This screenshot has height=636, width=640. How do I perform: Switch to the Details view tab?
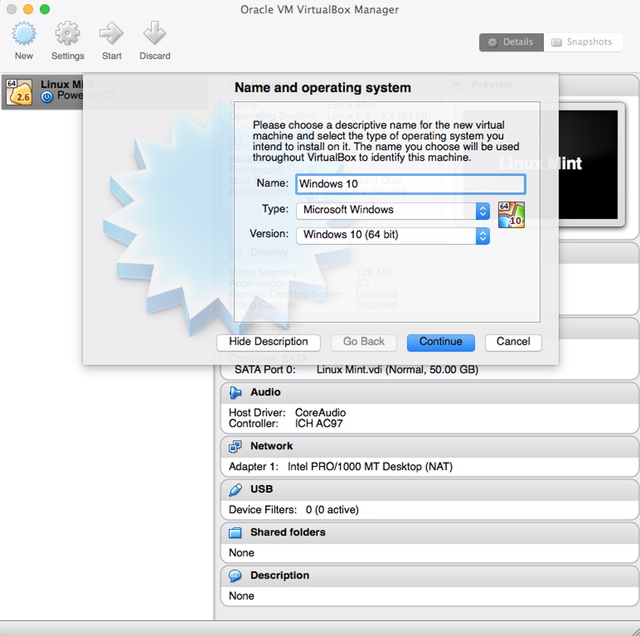[511, 42]
